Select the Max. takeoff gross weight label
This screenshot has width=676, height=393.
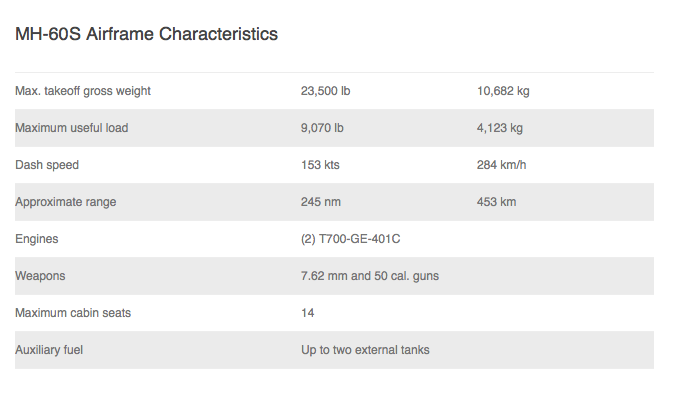tap(83, 91)
